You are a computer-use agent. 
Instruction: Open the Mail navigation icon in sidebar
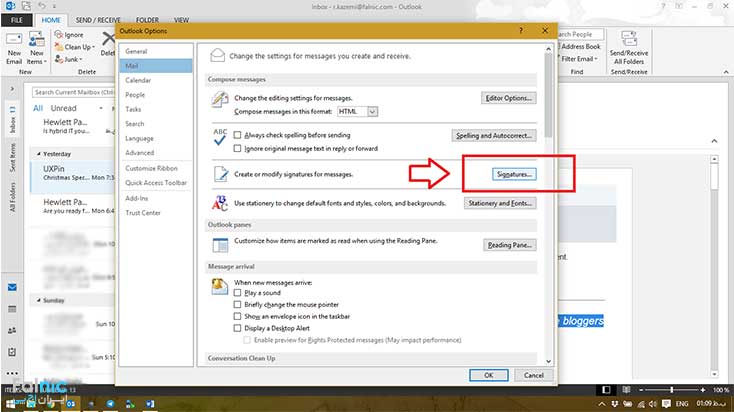pos(12,287)
